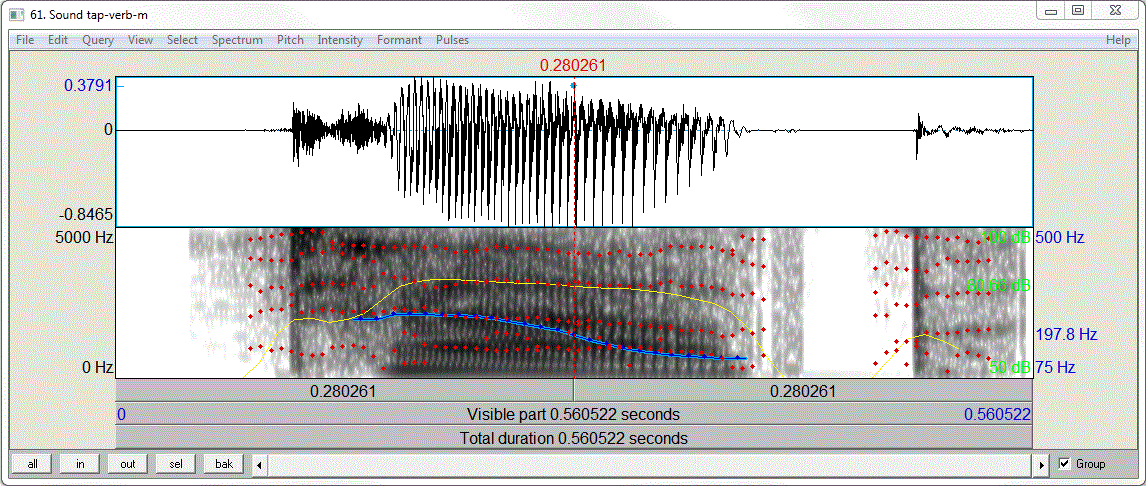
Task: Minimize the Sound tap-verb-m window
Action: [x=1052, y=11]
